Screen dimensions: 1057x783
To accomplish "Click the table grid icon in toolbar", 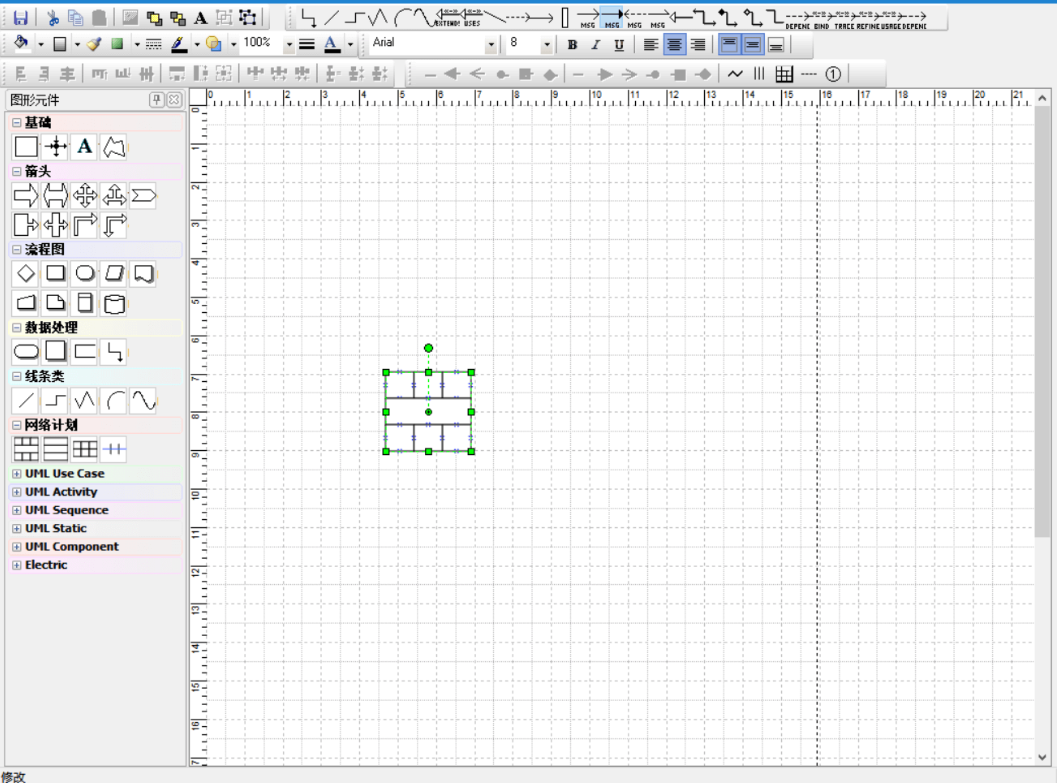I will coord(784,74).
